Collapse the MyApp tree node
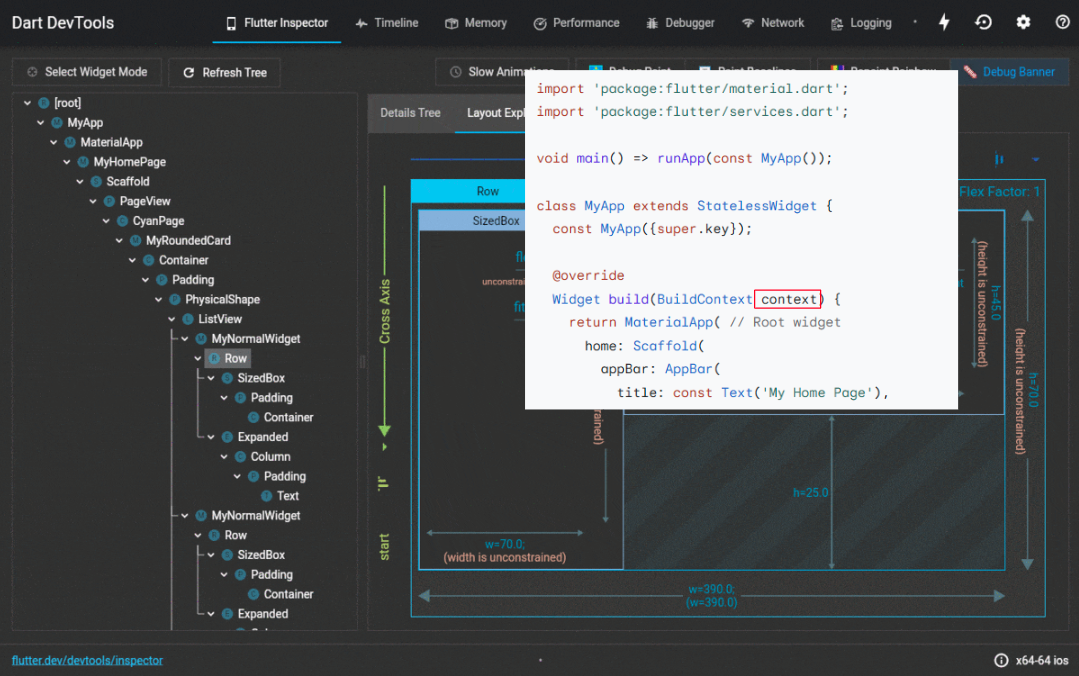The width and height of the screenshot is (1079, 676). (41, 123)
